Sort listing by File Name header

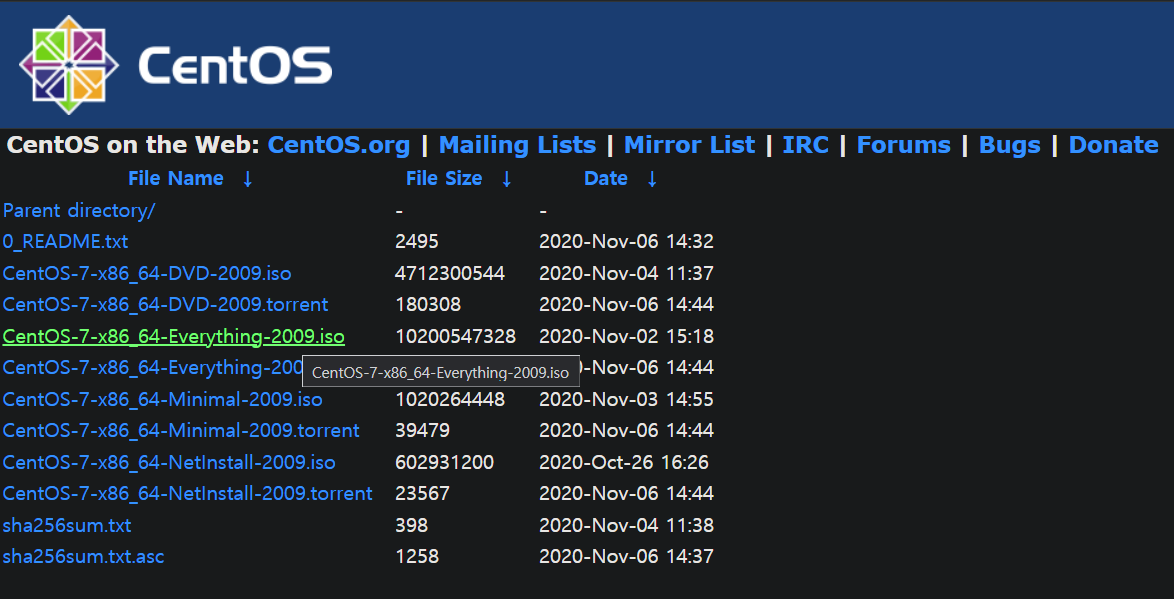tap(176, 178)
